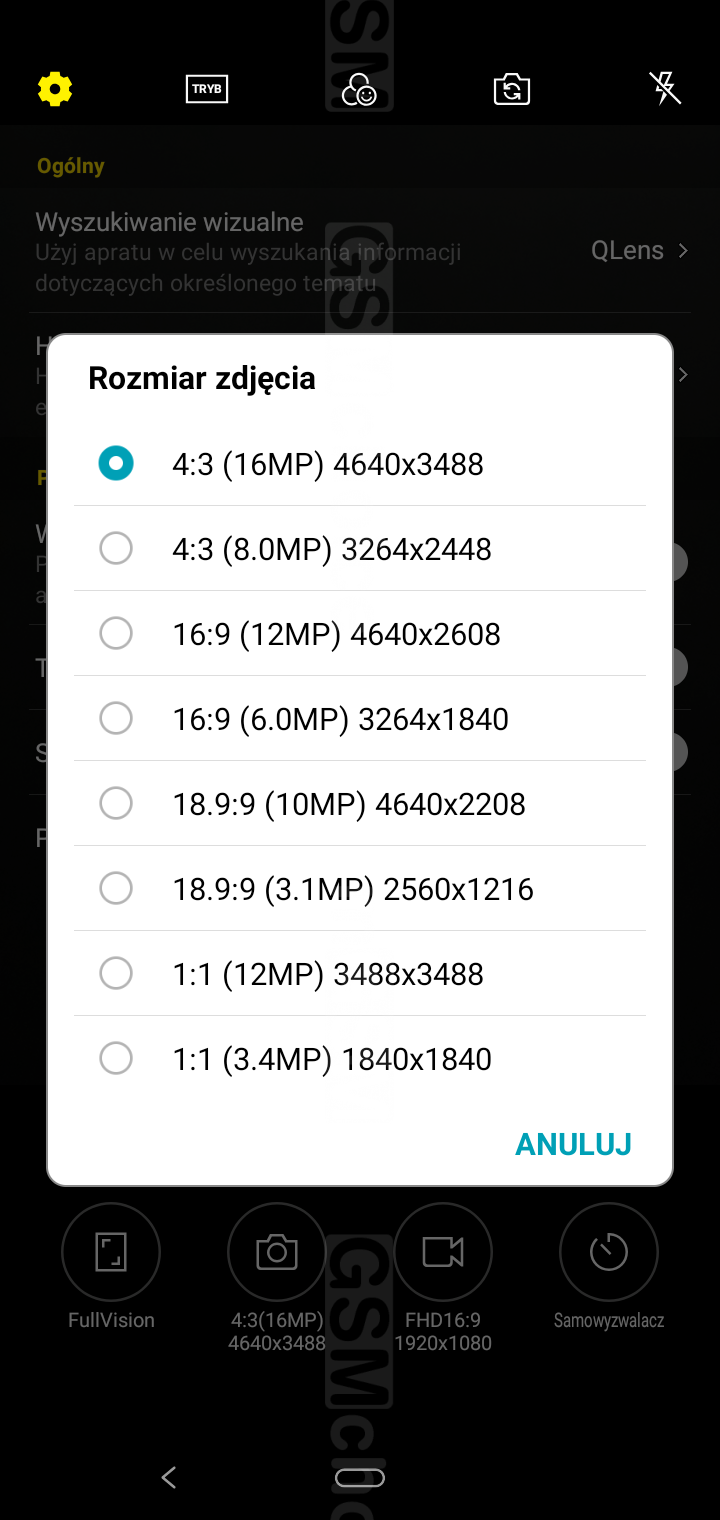Select 1:1 (3.4MP) 1840x1840 option
The height and width of the screenshot is (1520, 720).
point(332,1059)
